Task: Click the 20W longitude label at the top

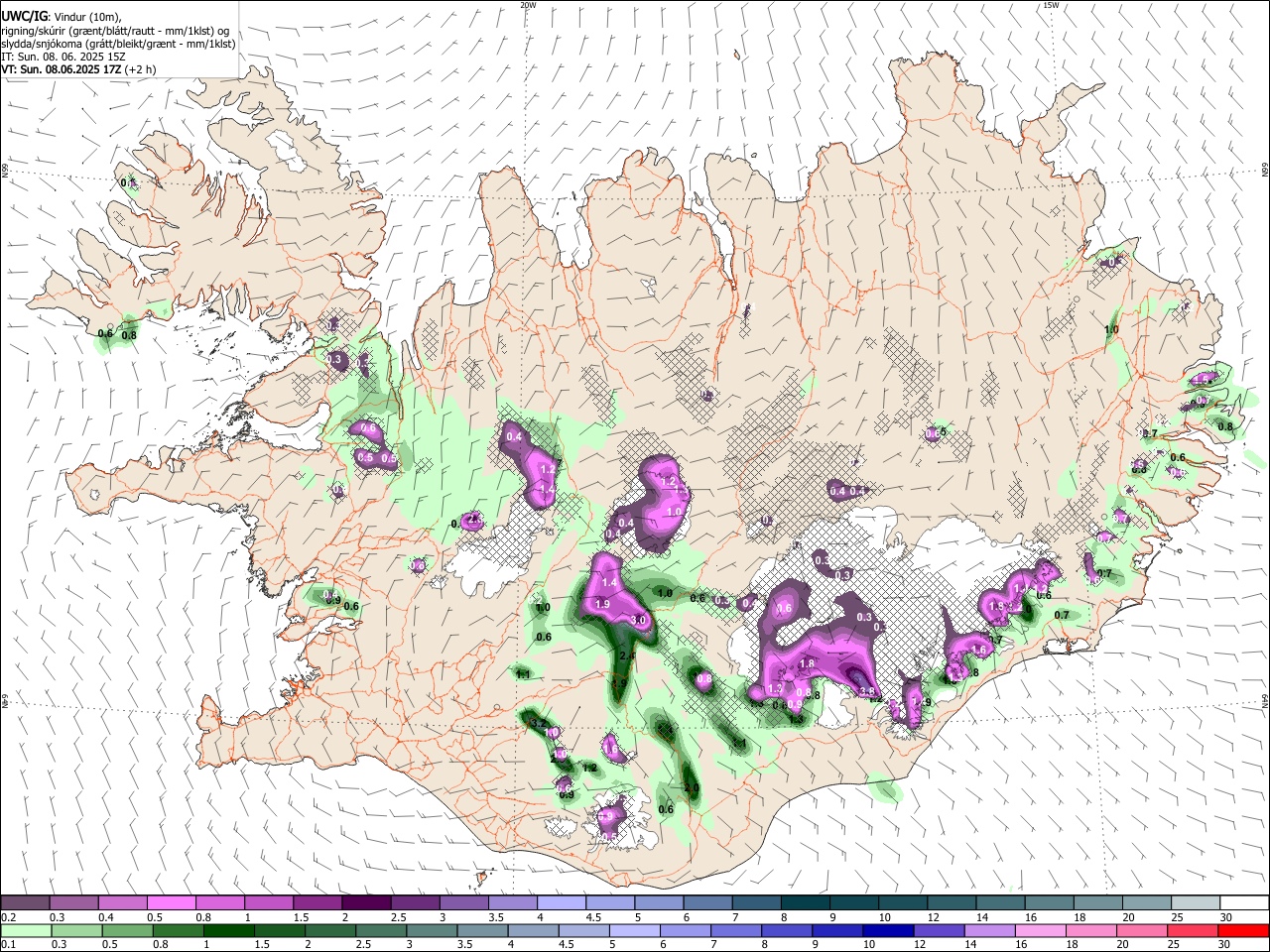Action: point(528,5)
